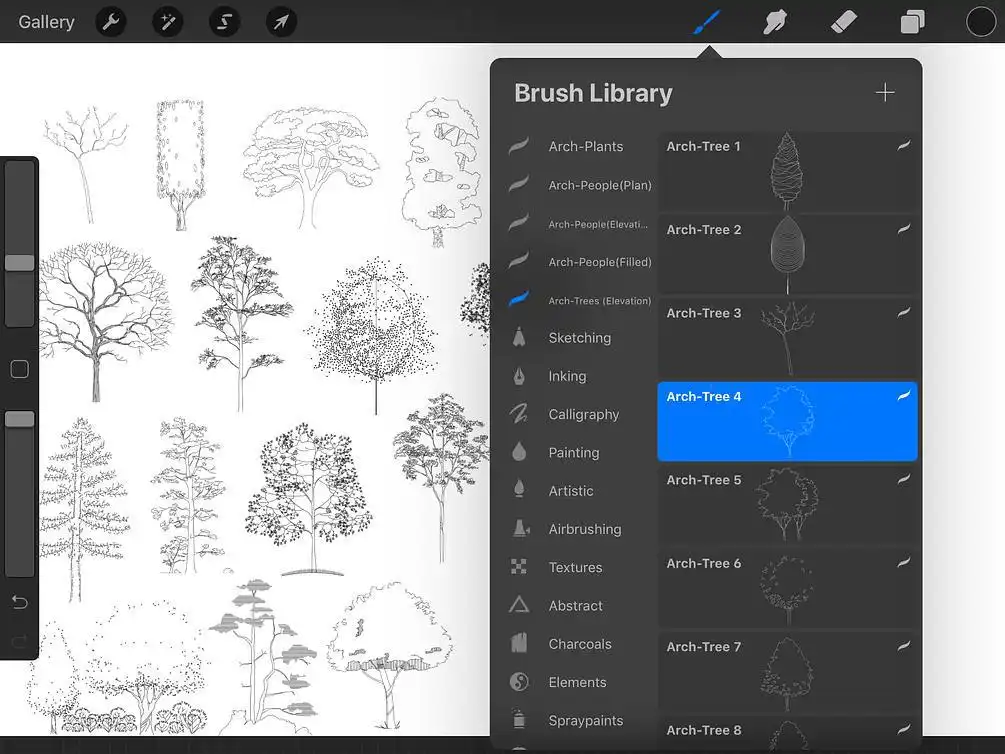Open the Textures brush set
This screenshot has height=754, width=1005.
[575, 567]
